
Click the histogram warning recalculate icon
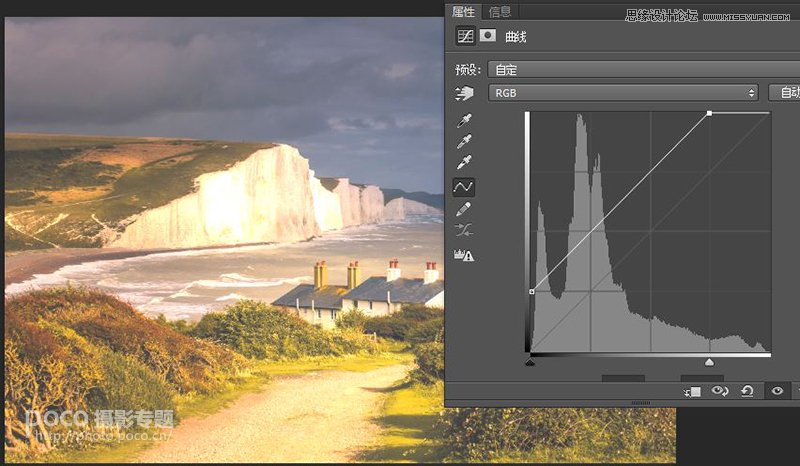pyautogui.click(x=464, y=255)
